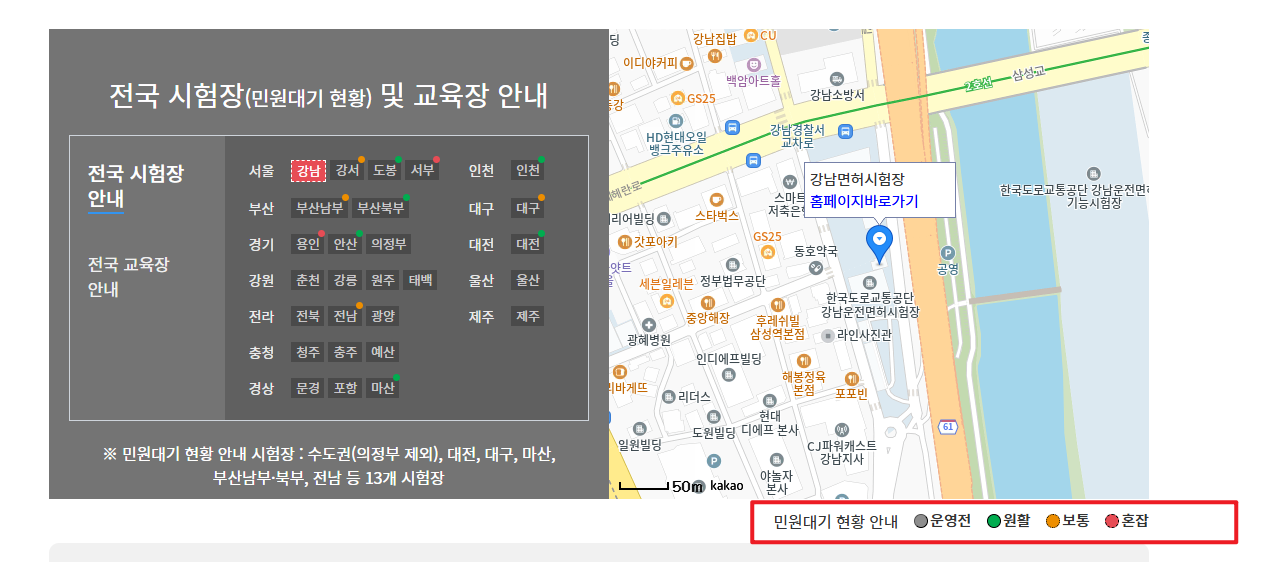Click the 백암아트홀 icon on map
The width and height of the screenshot is (1268, 562).
pos(754,64)
